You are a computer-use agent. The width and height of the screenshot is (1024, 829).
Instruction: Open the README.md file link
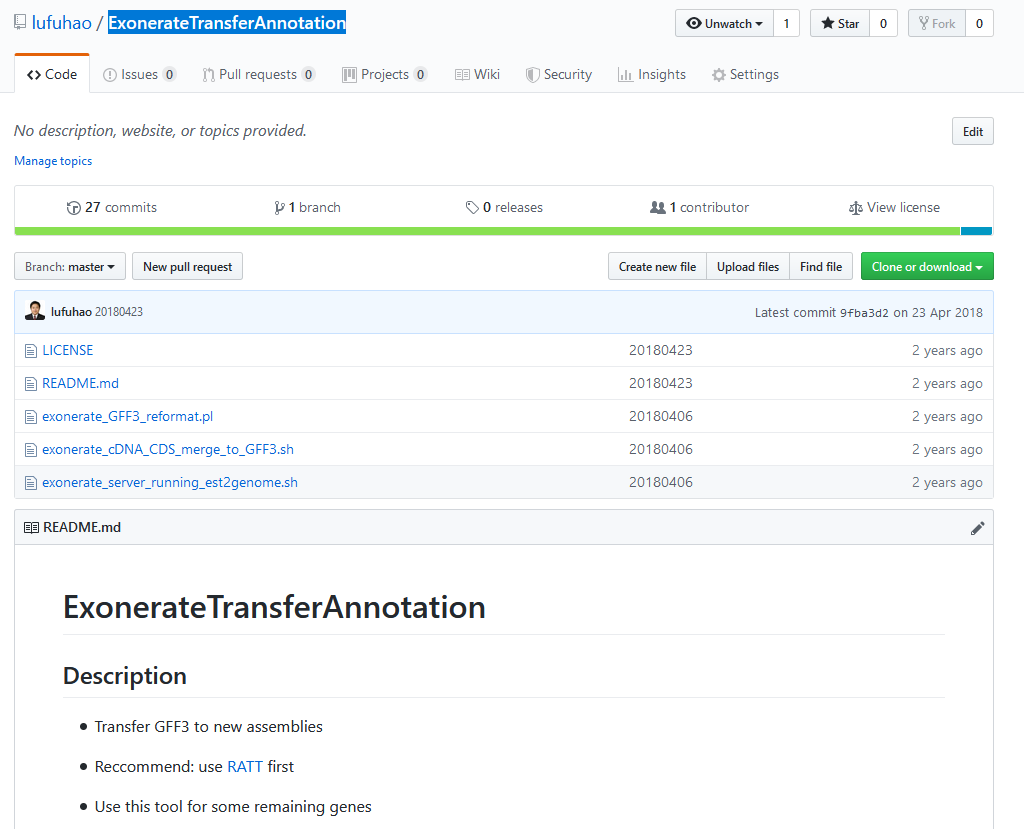(80, 383)
